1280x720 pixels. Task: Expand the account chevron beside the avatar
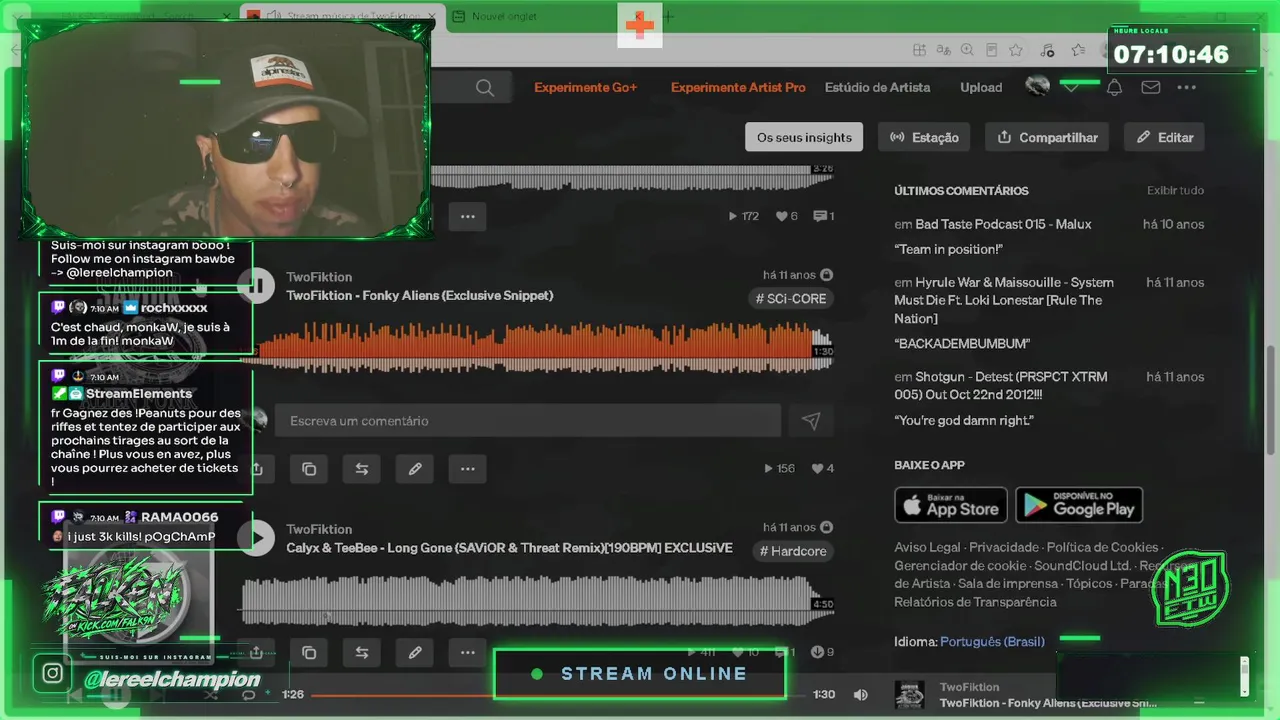(x=1070, y=88)
